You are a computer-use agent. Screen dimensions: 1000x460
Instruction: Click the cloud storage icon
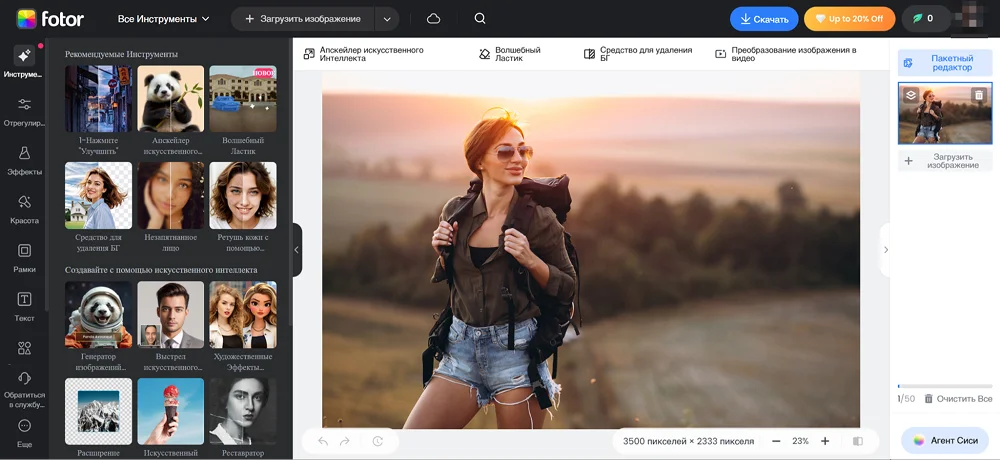(x=433, y=19)
